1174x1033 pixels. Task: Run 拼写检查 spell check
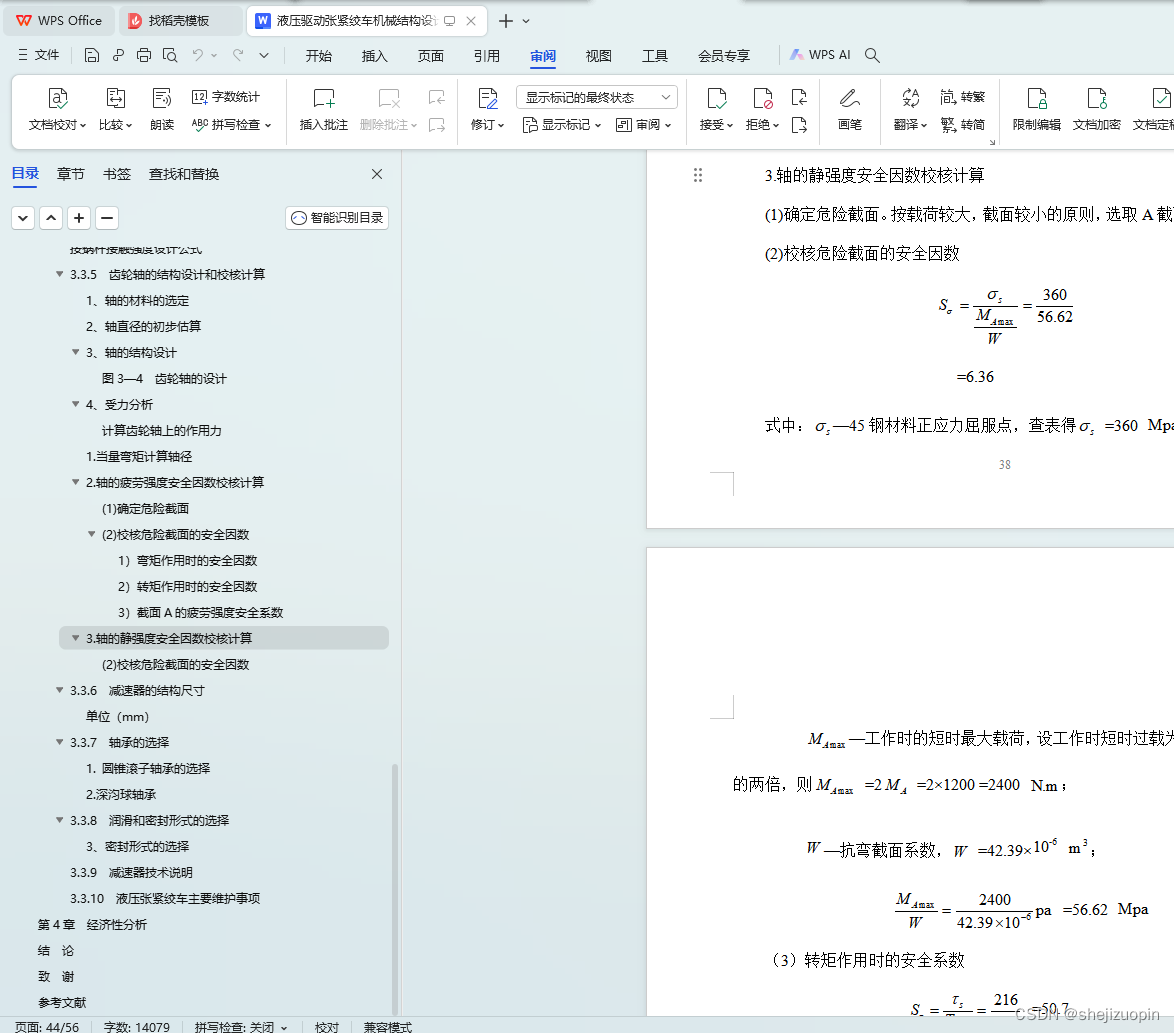(231, 124)
